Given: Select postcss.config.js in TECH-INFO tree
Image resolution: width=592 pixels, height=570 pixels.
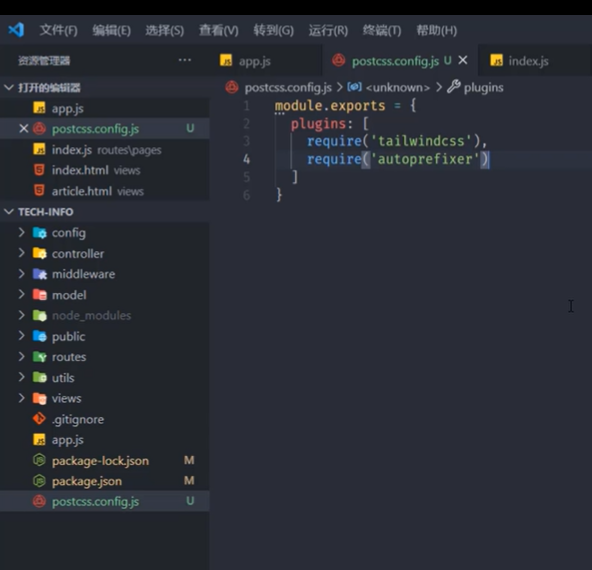Looking at the screenshot, I should pyautogui.click(x=105, y=501).
